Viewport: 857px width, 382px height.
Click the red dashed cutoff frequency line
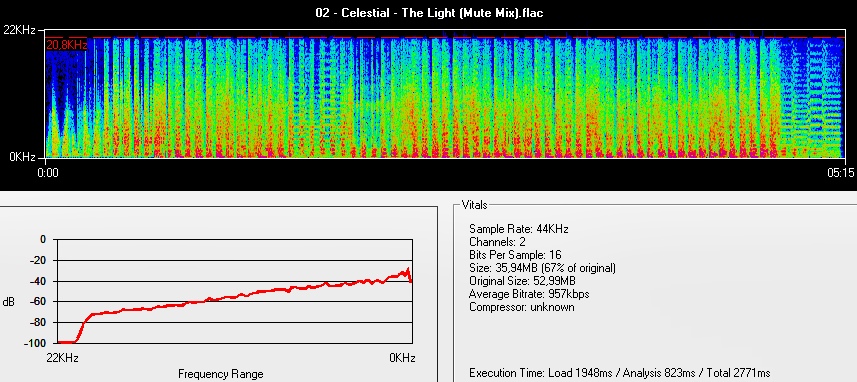point(445,38)
